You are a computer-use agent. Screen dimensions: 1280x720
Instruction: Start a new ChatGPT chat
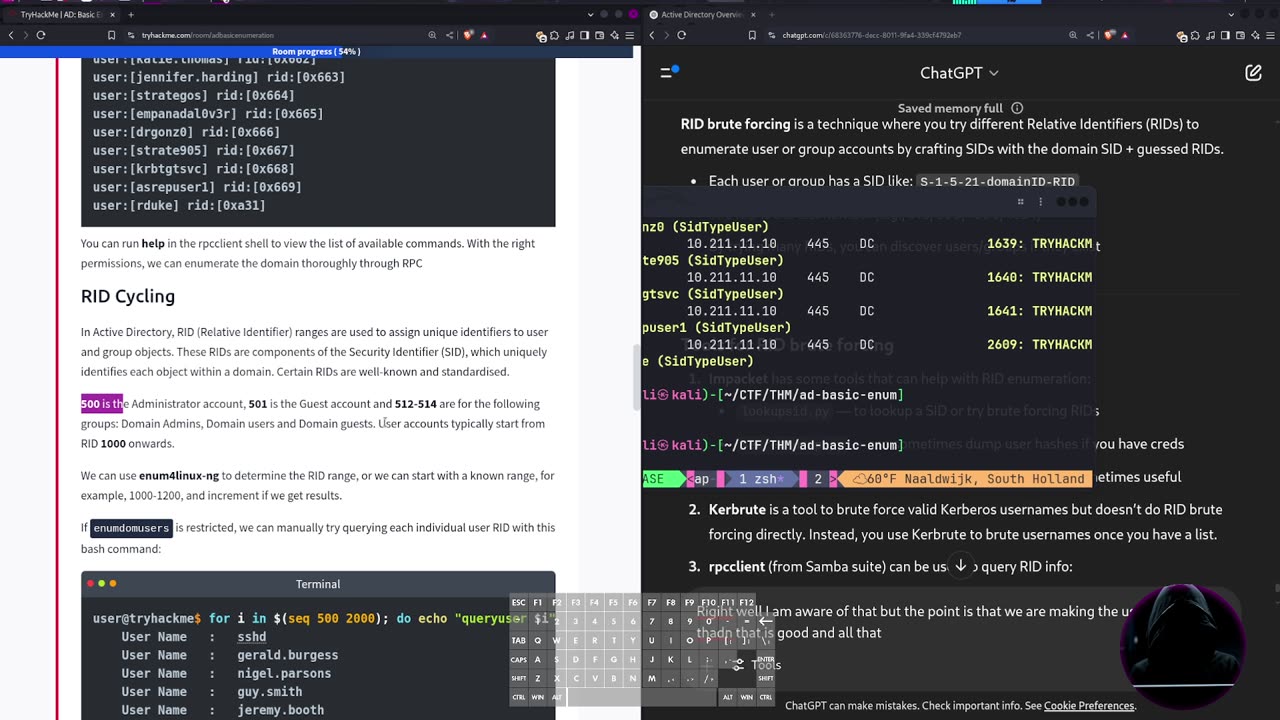1253,73
